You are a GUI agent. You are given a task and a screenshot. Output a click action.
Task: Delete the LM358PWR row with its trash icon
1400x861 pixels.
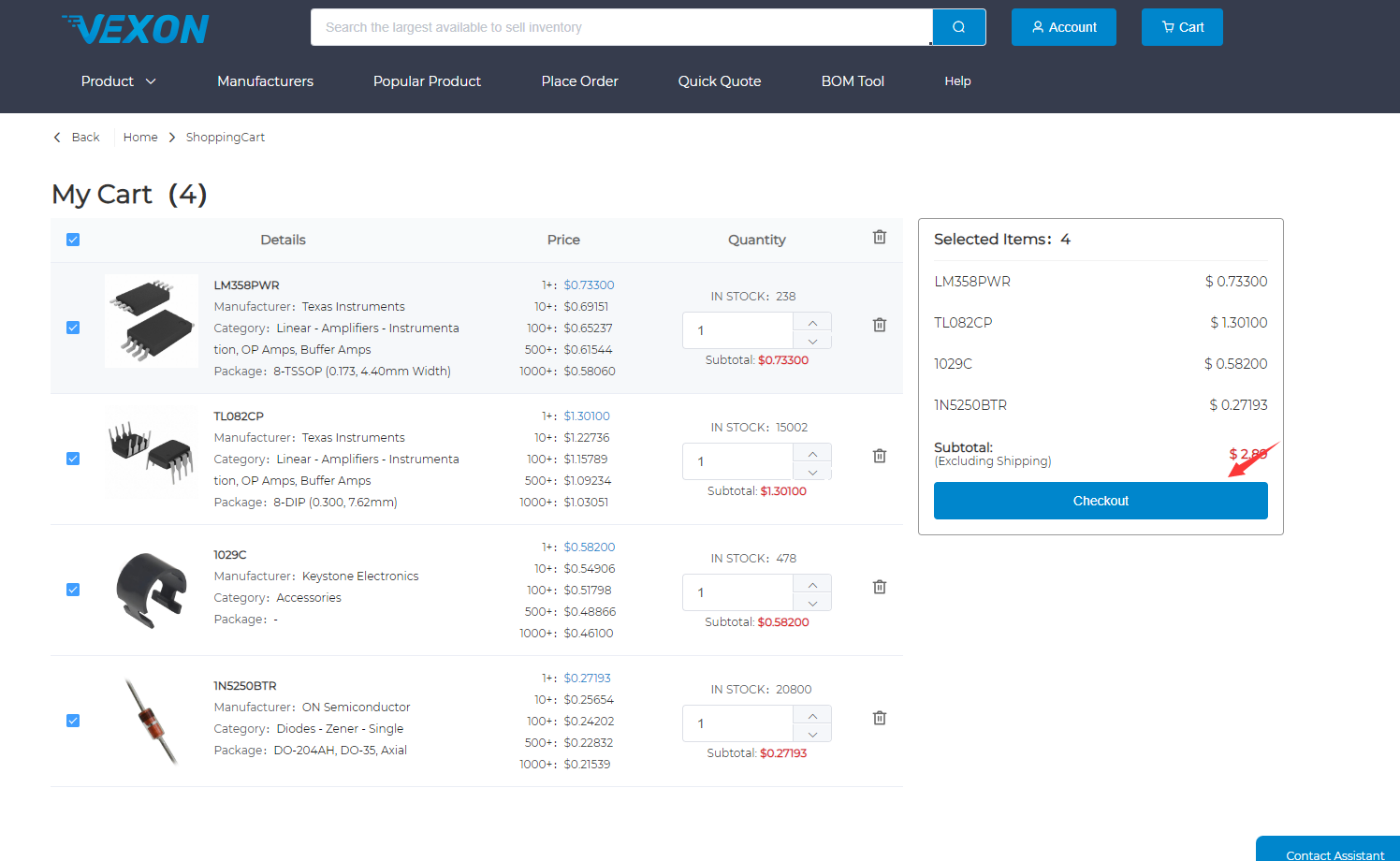click(880, 325)
